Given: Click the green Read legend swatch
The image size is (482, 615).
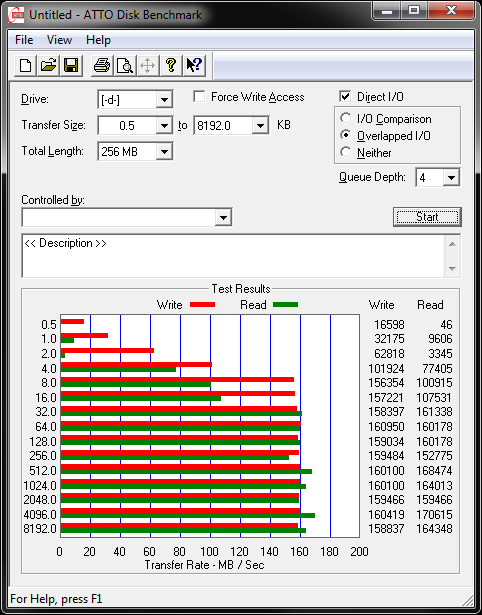Looking at the screenshot, I should tap(285, 305).
